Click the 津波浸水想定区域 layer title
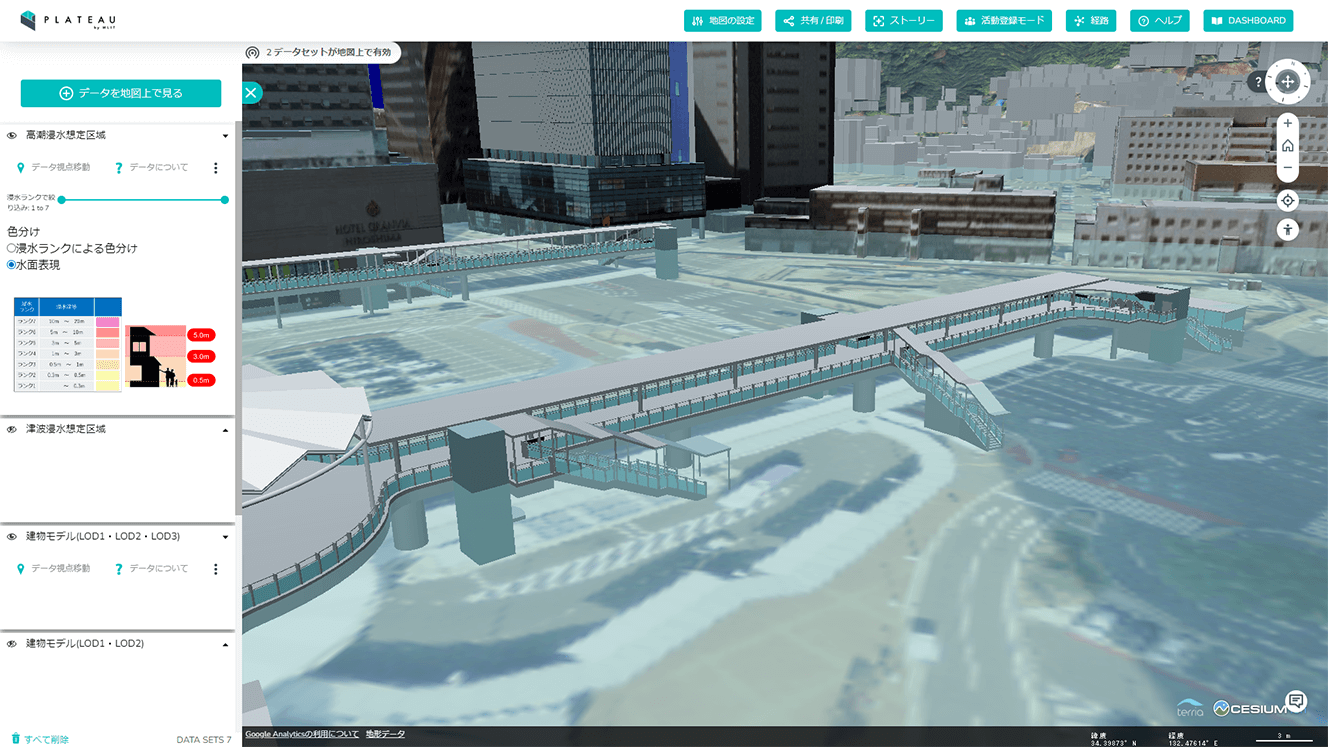The image size is (1328, 747). 66,429
